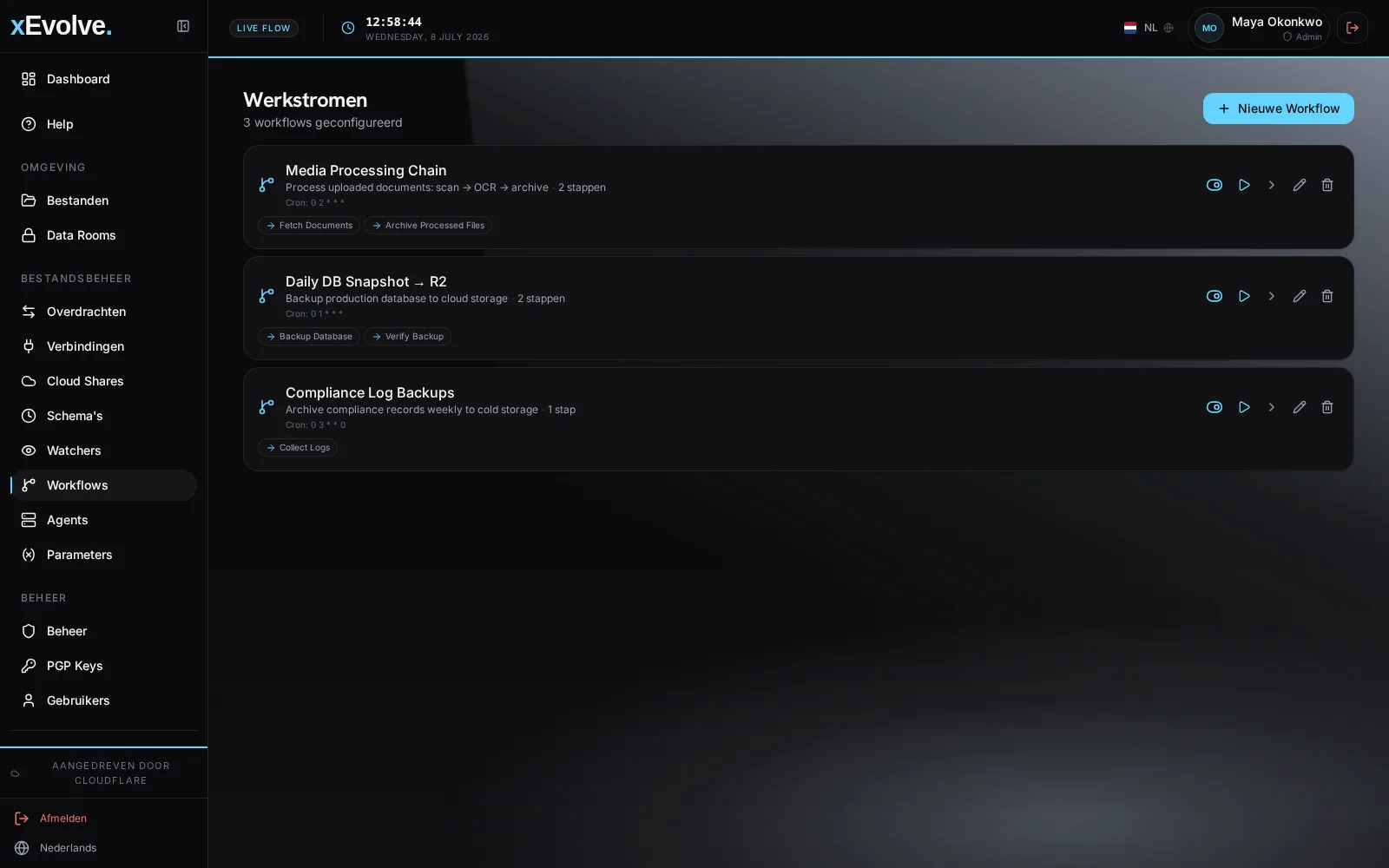Toggle visibility of Compliance Log Backups

point(1215,407)
